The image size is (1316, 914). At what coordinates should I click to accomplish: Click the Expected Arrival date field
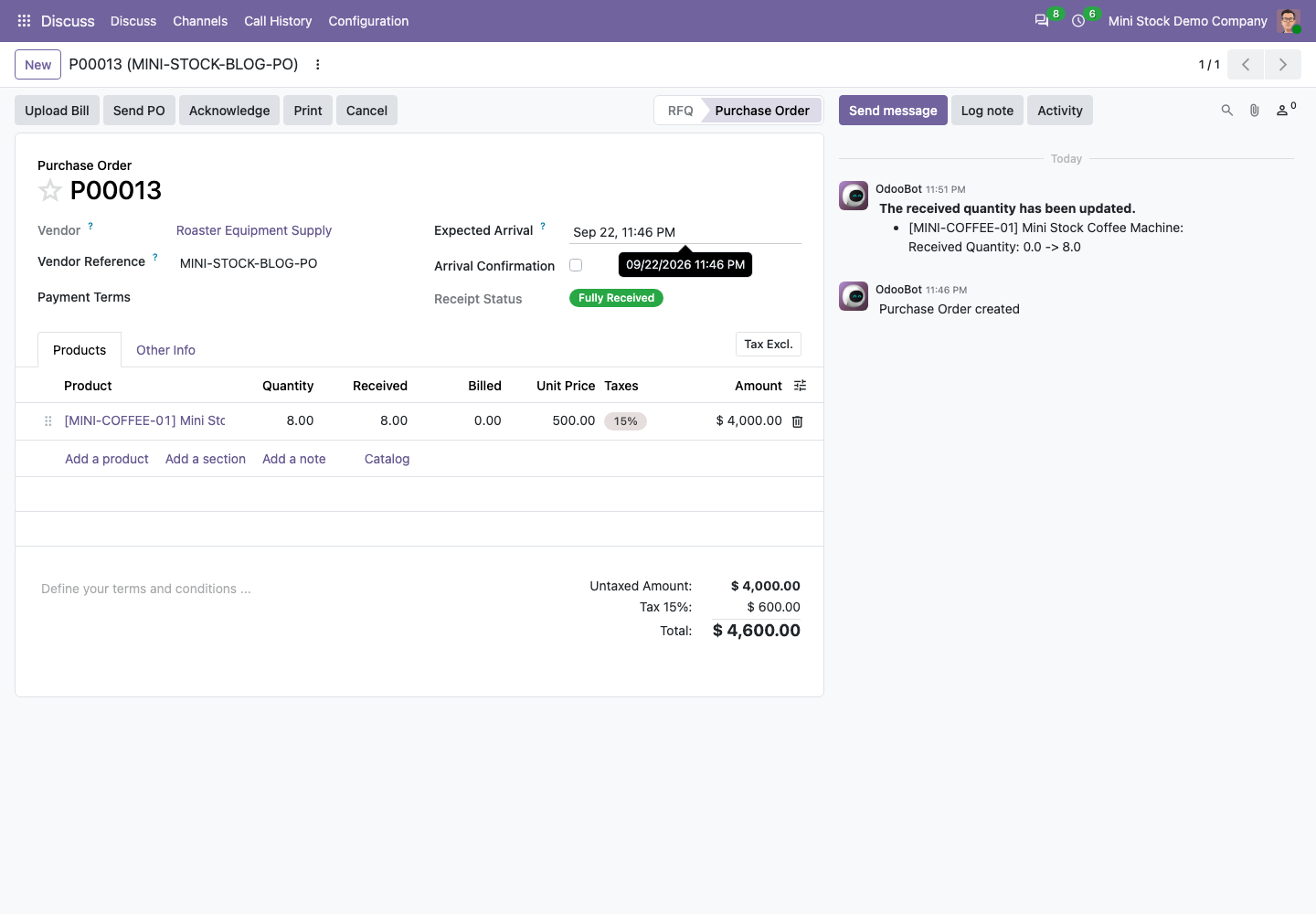point(685,232)
